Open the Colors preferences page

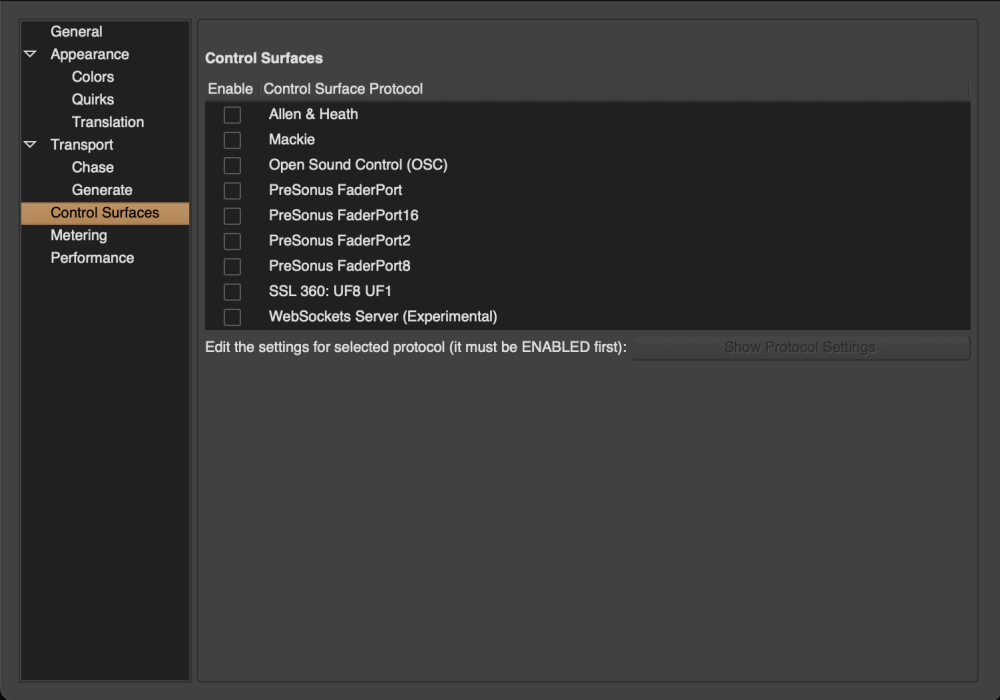pos(93,76)
